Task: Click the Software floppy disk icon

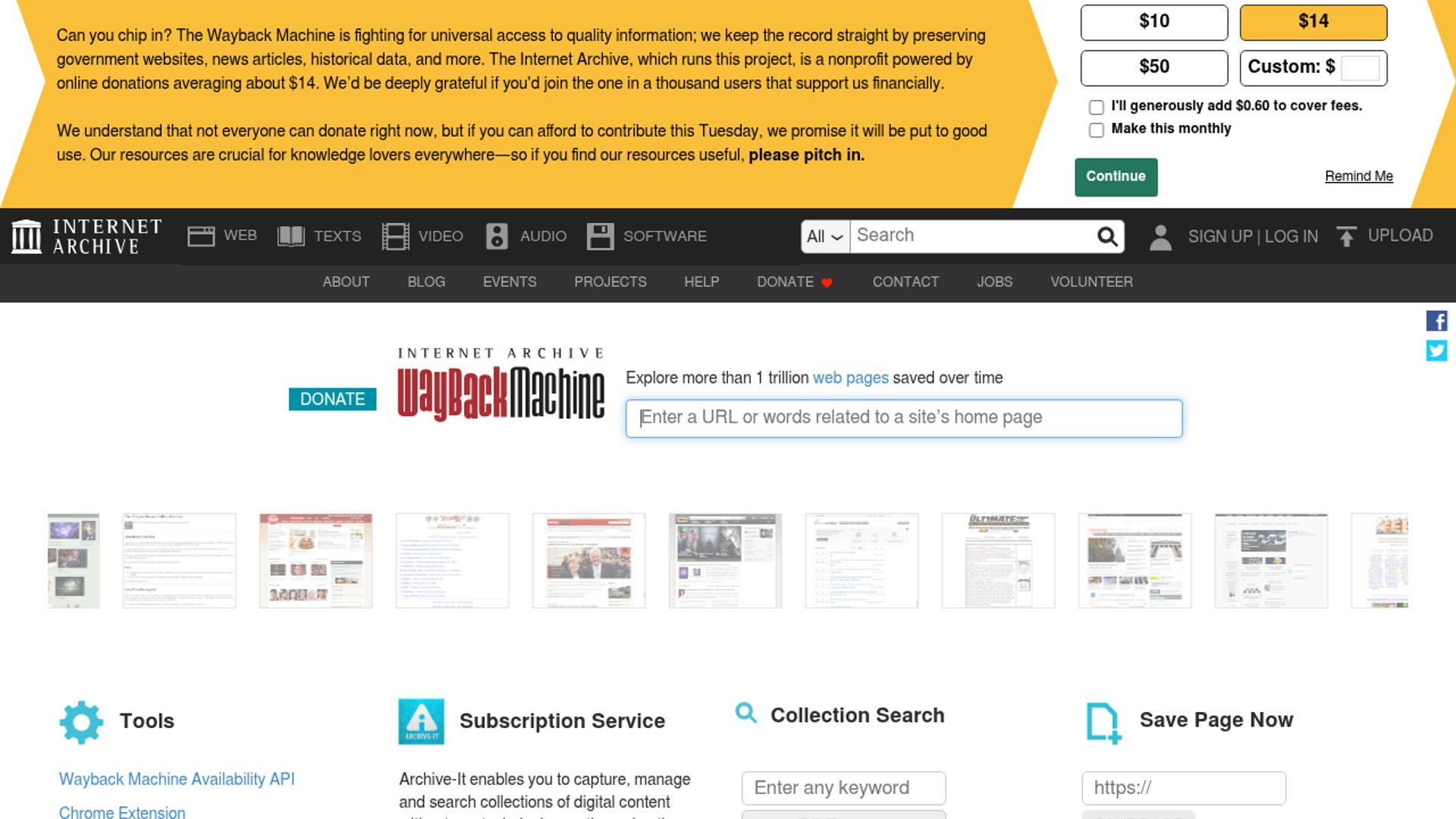Action: 600,237
